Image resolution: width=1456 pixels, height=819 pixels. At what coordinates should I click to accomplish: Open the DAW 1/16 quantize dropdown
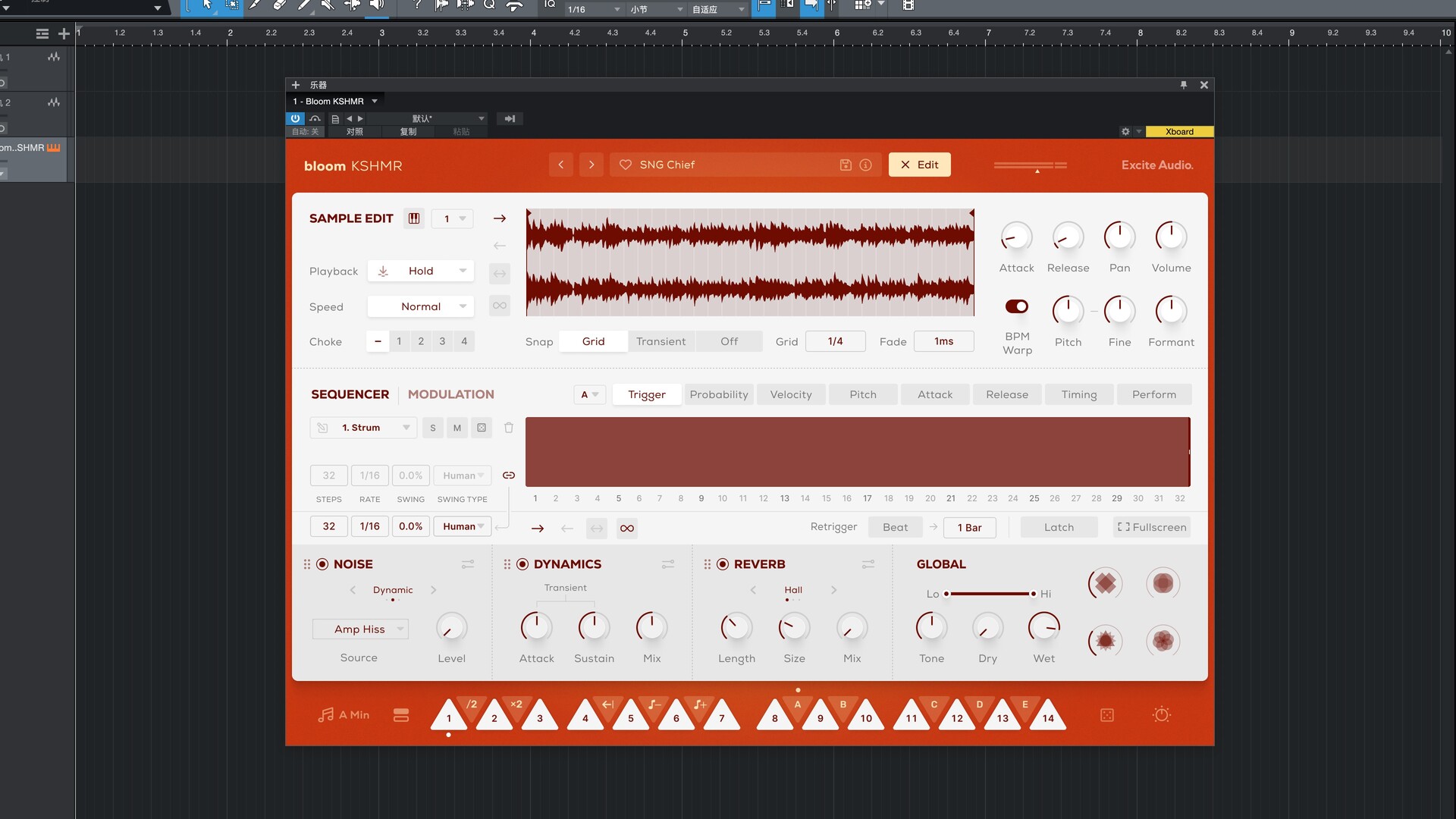pos(594,9)
